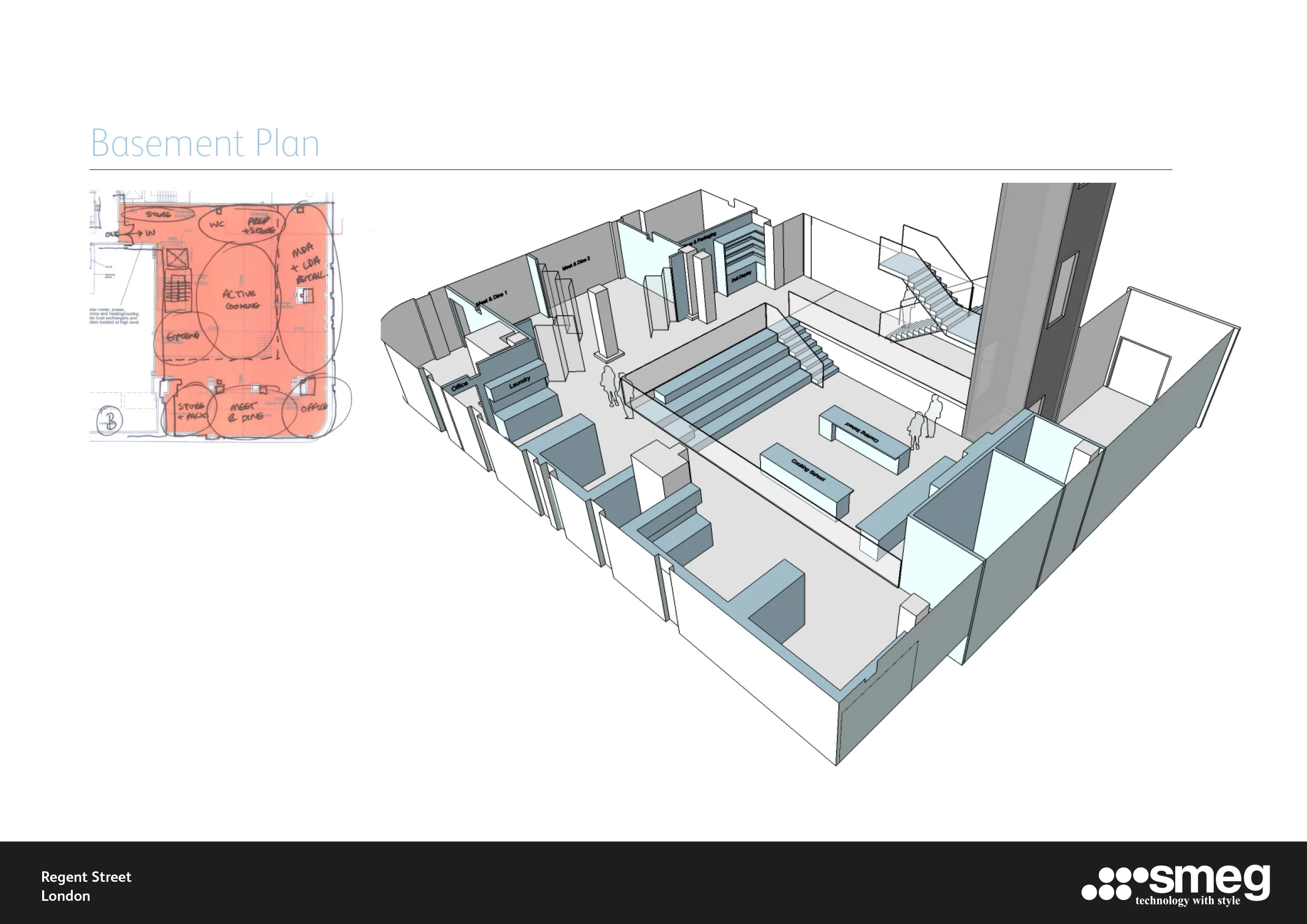
Task: Switch to the 'Basement Plan' title tab
Action: pyautogui.click(x=205, y=142)
